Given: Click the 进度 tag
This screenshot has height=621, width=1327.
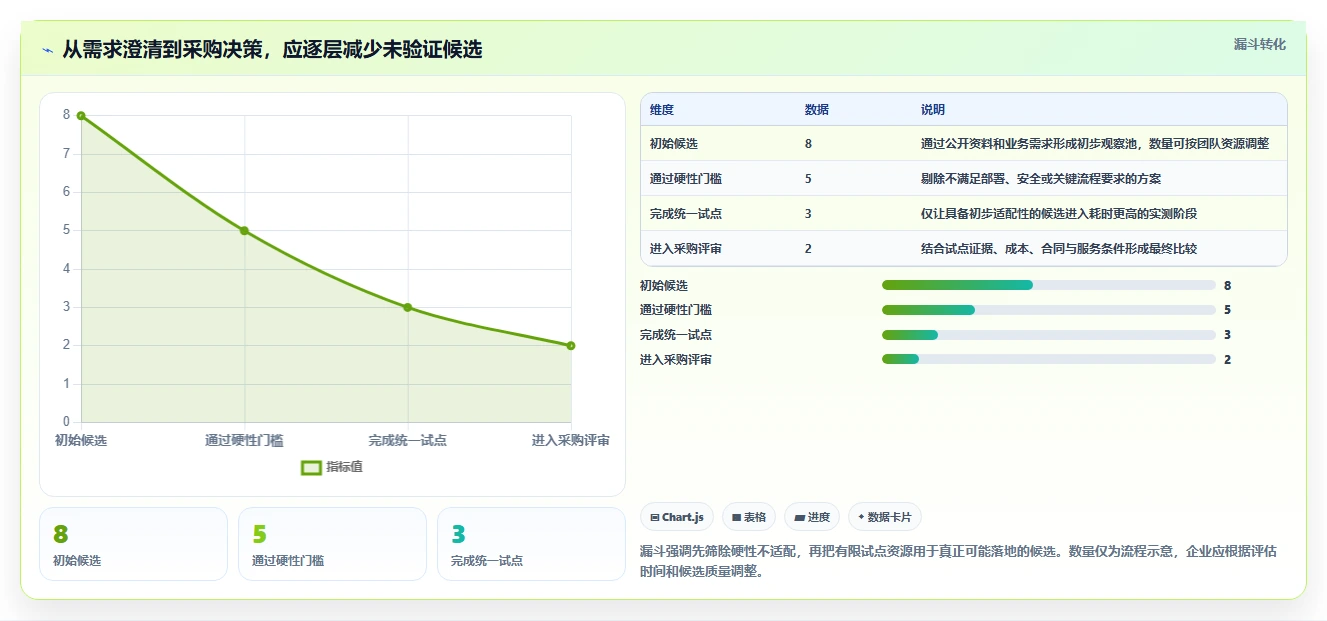Looking at the screenshot, I should point(812,517).
